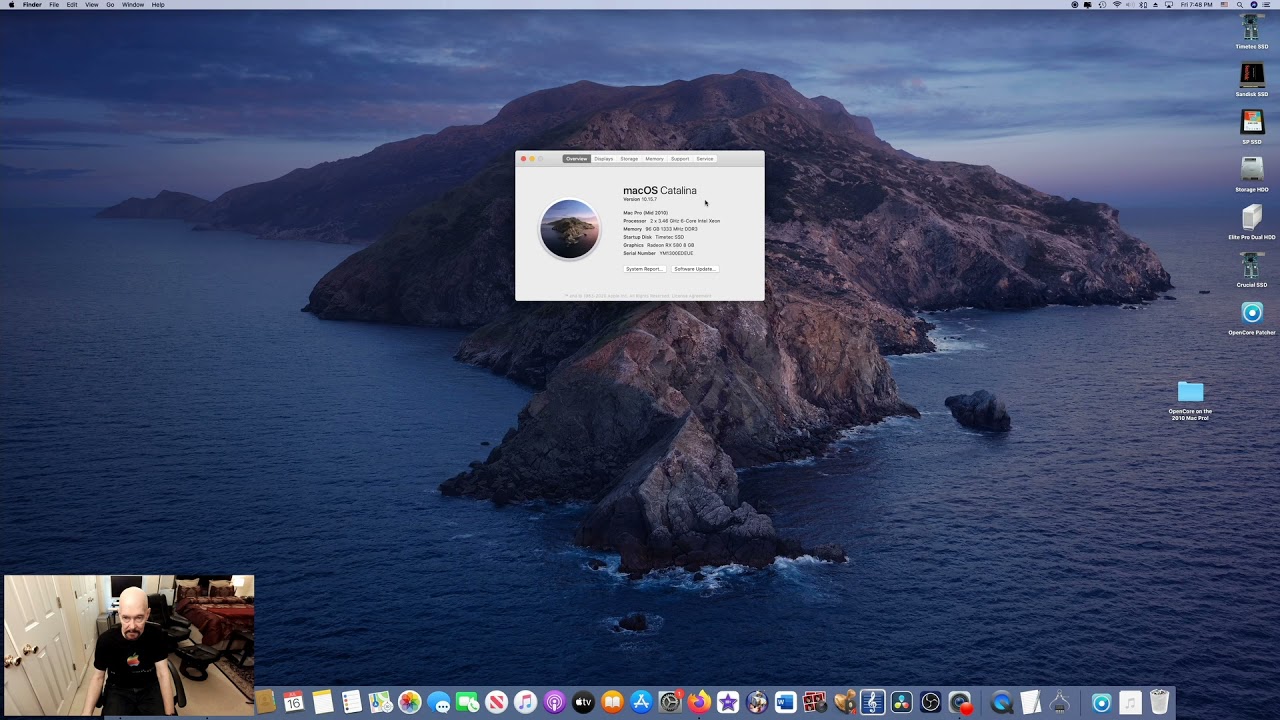1280x720 pixels.
Task: Click the macOS Catalina logo image
Action: click(x=570, y=229)
